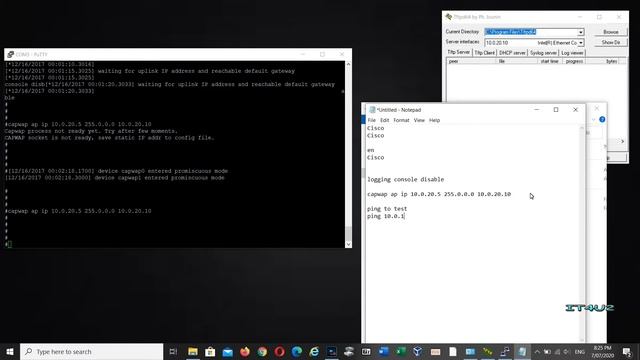Click the progress column header
The height and width of the screenshot is (360, 640).
[x=574, y=61]
